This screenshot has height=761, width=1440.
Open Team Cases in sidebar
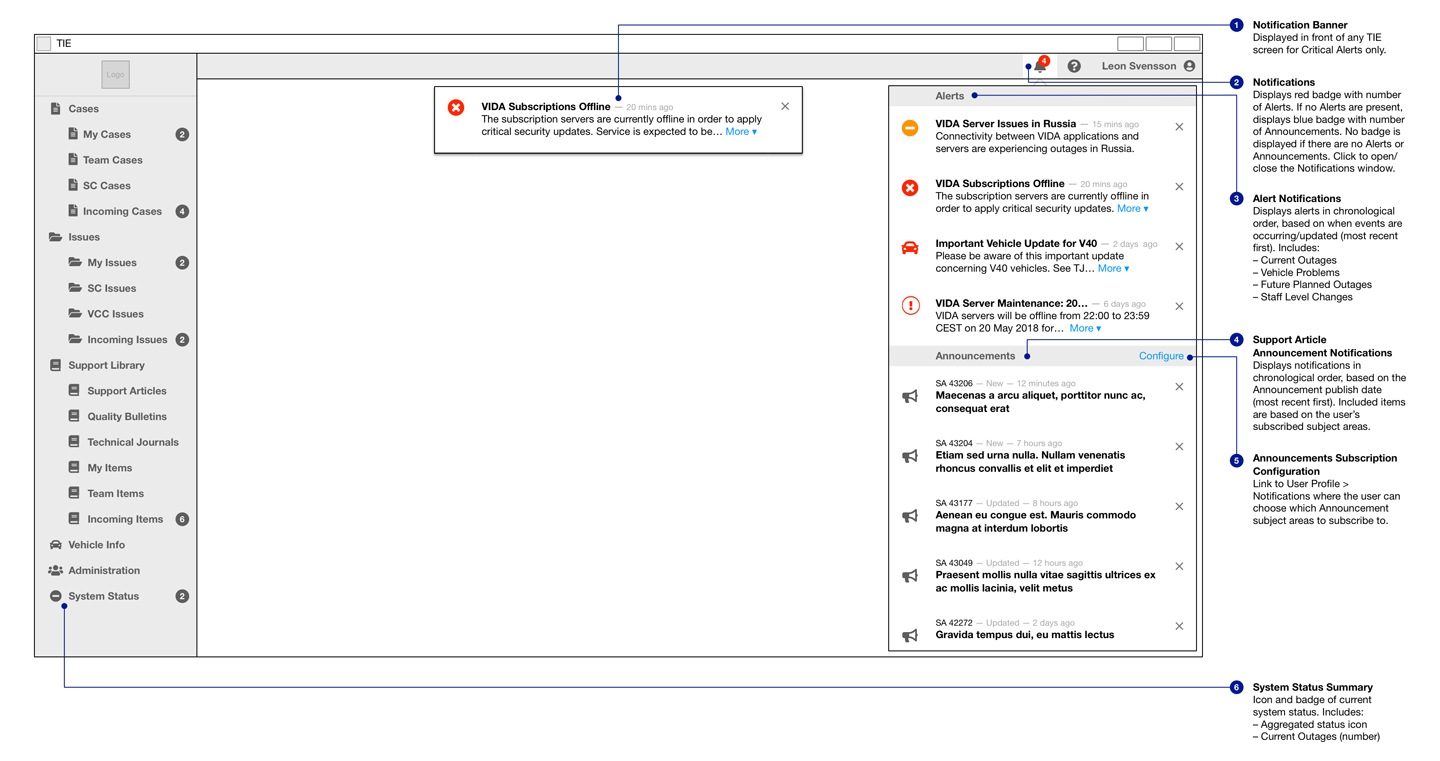pos(115,160)
